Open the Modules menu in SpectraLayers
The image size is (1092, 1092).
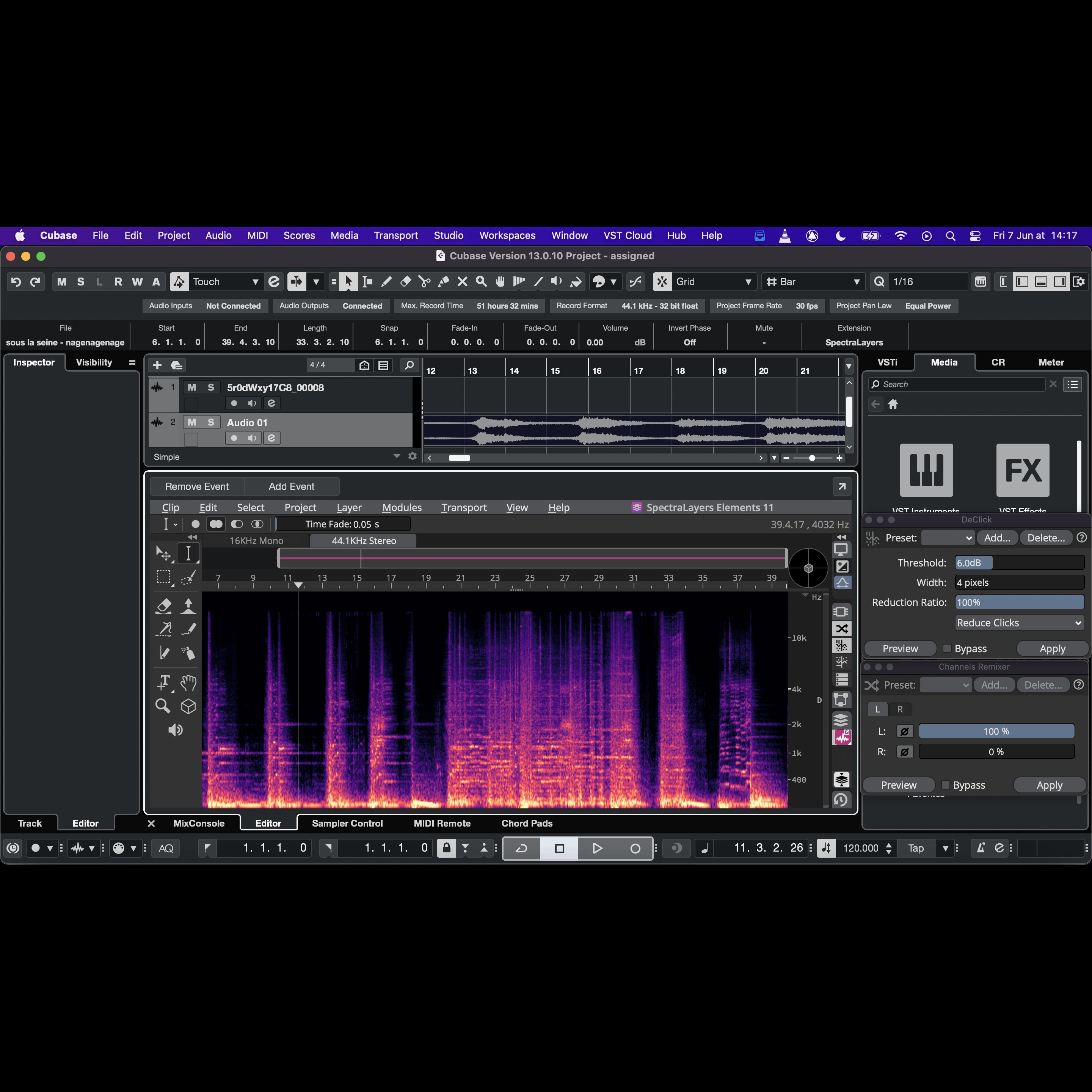click(401, 508)
